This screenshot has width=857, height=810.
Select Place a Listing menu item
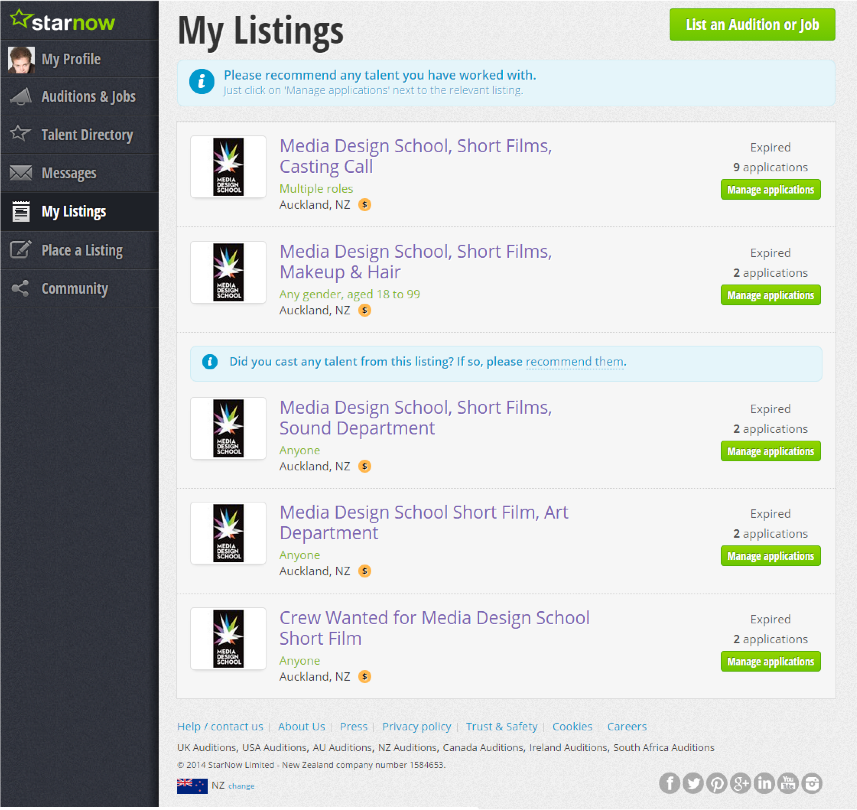click(80, 250)
